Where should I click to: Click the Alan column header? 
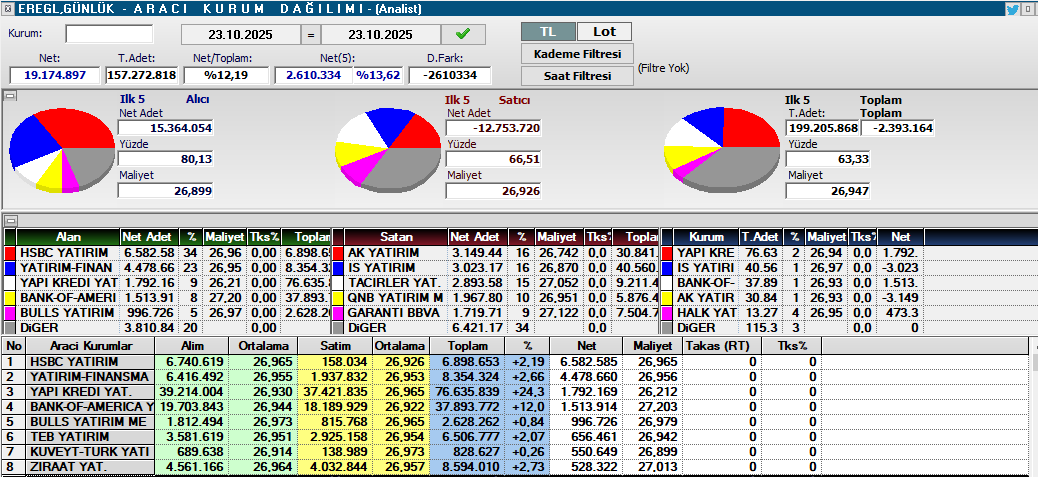coord(68,237)
